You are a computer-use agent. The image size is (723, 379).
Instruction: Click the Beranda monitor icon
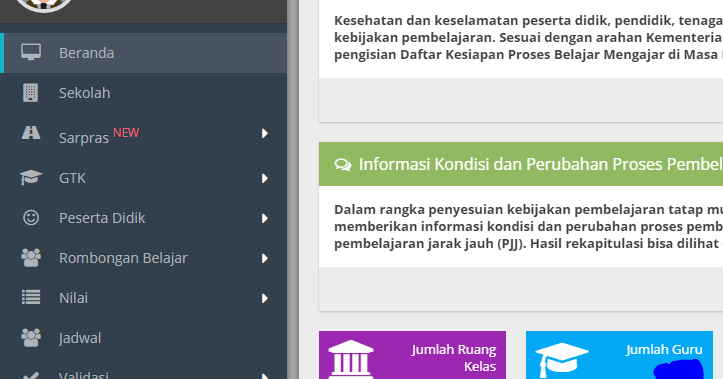coord(31,52)
